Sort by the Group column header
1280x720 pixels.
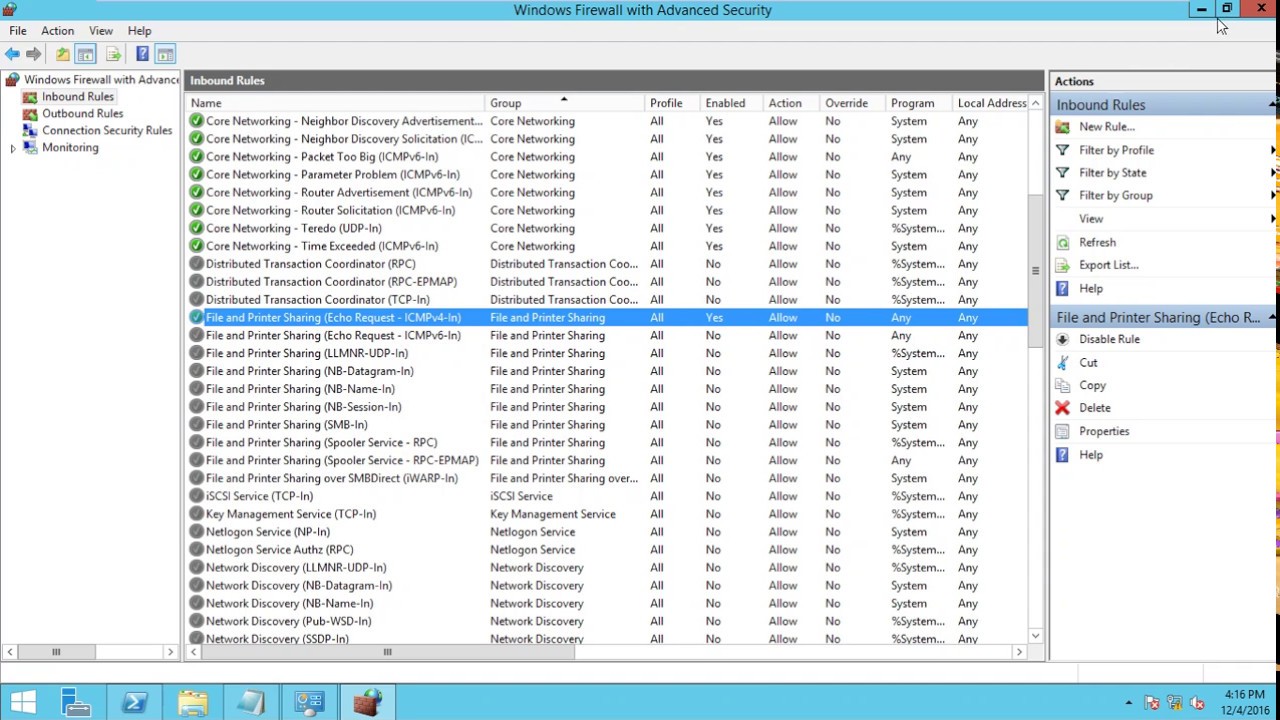tap(565, 103)
